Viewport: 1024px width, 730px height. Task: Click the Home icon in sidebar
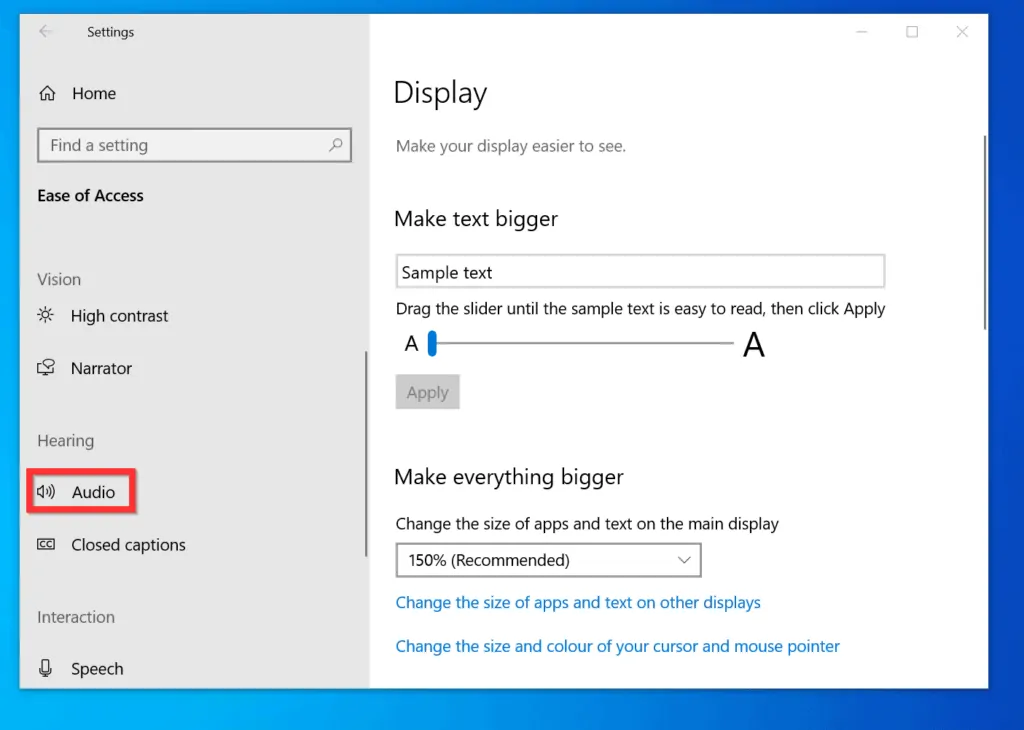pos(46,94)
